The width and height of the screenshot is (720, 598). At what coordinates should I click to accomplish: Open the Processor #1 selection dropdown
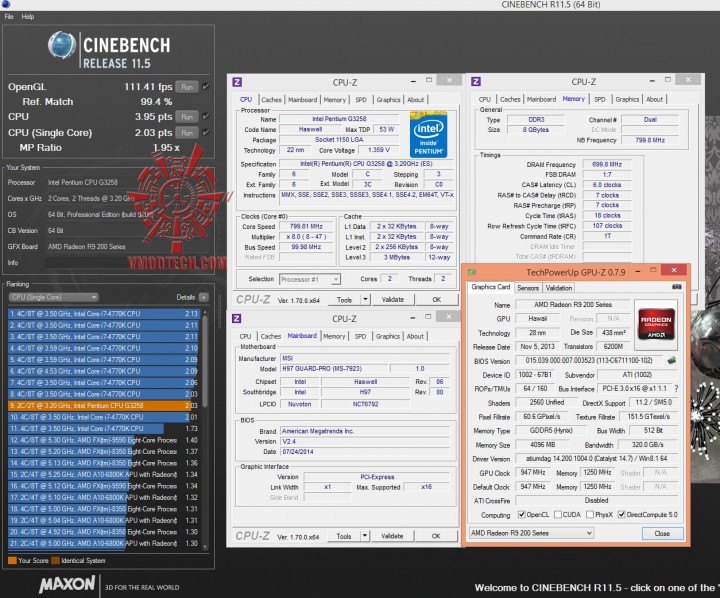coord(309,279)
